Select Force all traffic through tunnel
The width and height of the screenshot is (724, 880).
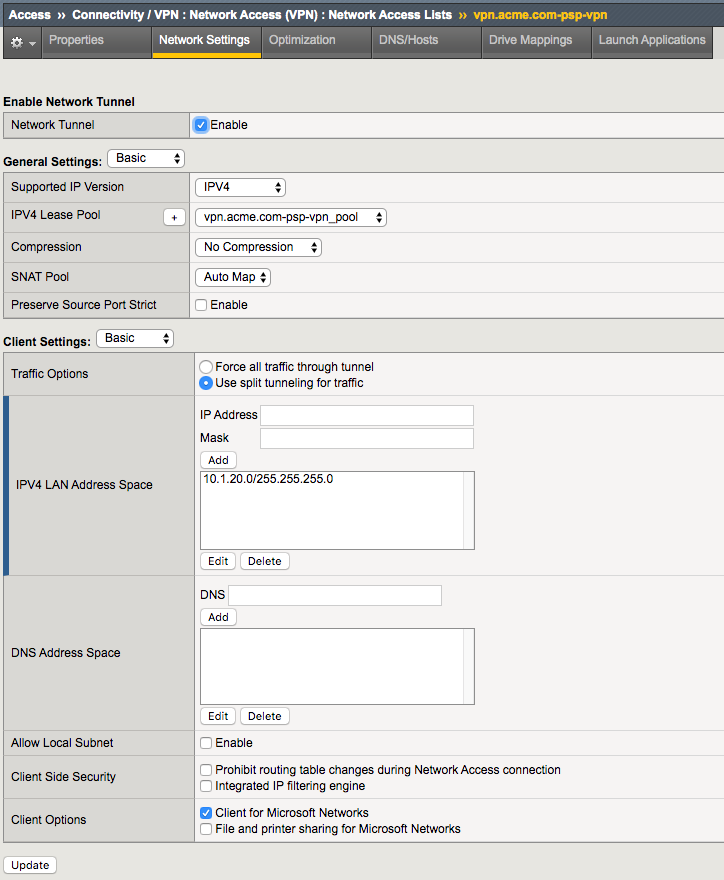206,367
